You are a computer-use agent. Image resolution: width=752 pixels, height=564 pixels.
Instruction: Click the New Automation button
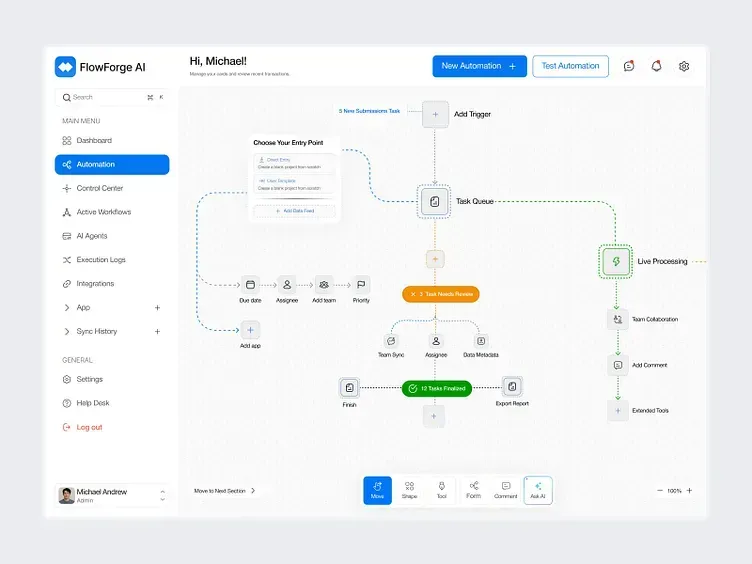479,66
